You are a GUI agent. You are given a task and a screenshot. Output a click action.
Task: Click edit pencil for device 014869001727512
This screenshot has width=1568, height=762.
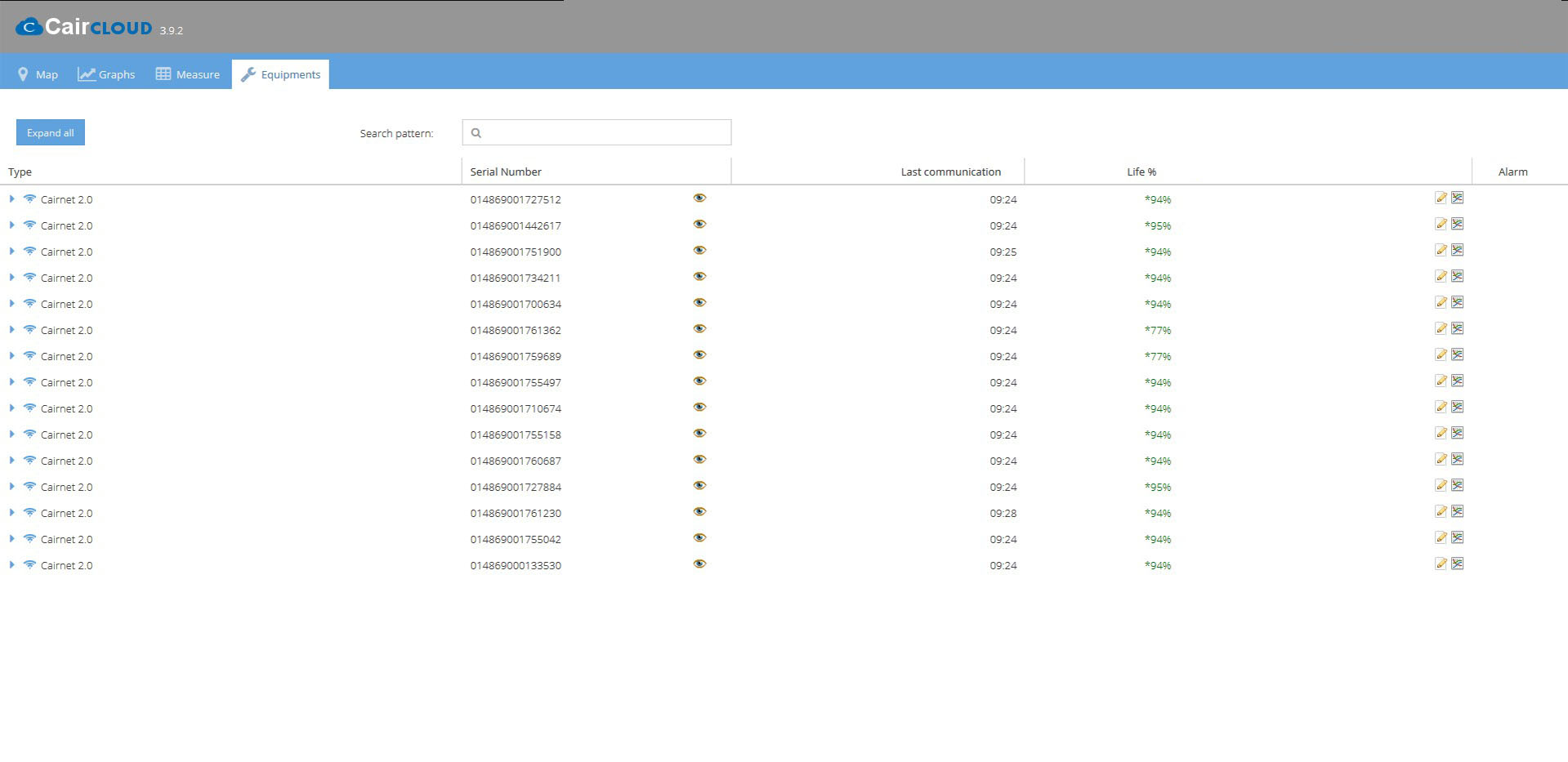(x=1441, y=198)
